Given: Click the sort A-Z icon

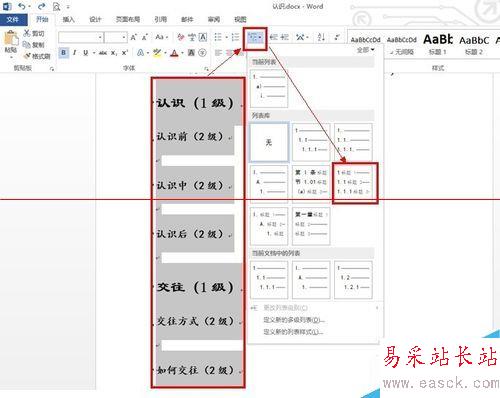Looking at the screenshot, I should [321, 37].
